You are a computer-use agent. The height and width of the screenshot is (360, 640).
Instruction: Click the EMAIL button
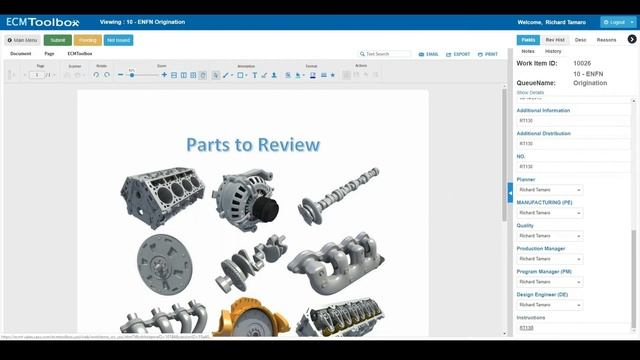coord(429,54)
